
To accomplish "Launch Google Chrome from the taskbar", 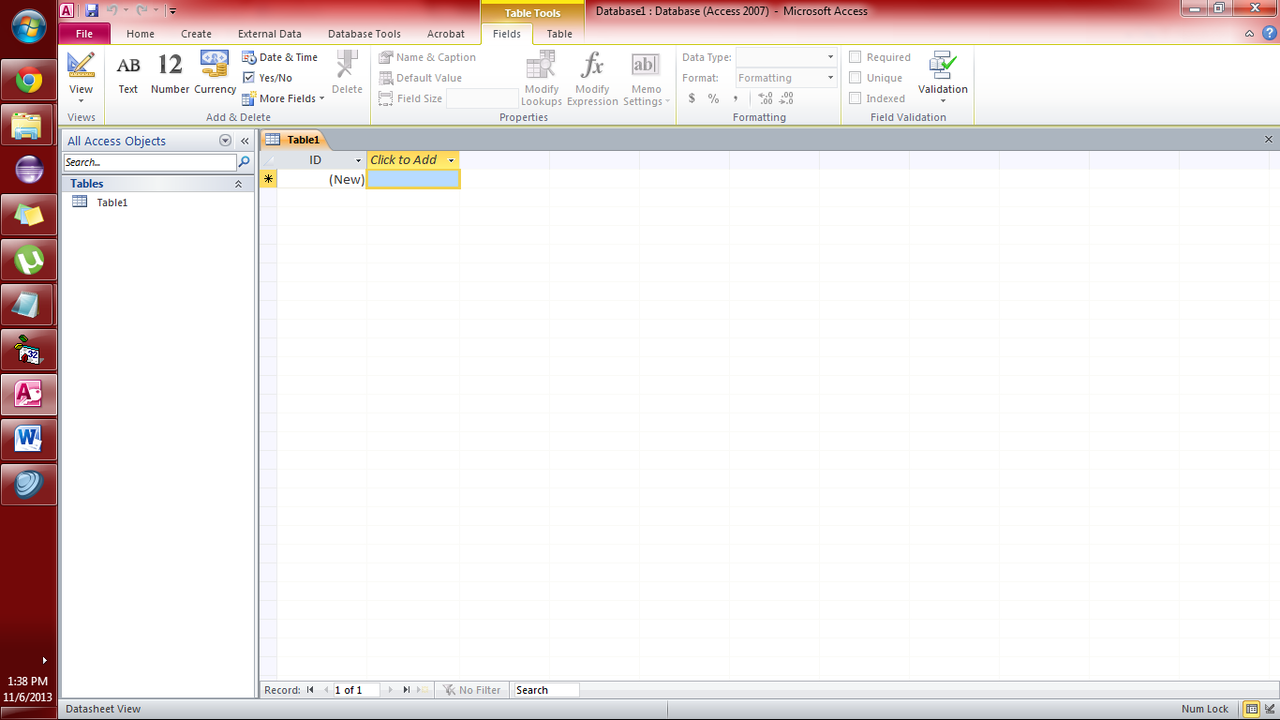I will [x=28, y=81].
